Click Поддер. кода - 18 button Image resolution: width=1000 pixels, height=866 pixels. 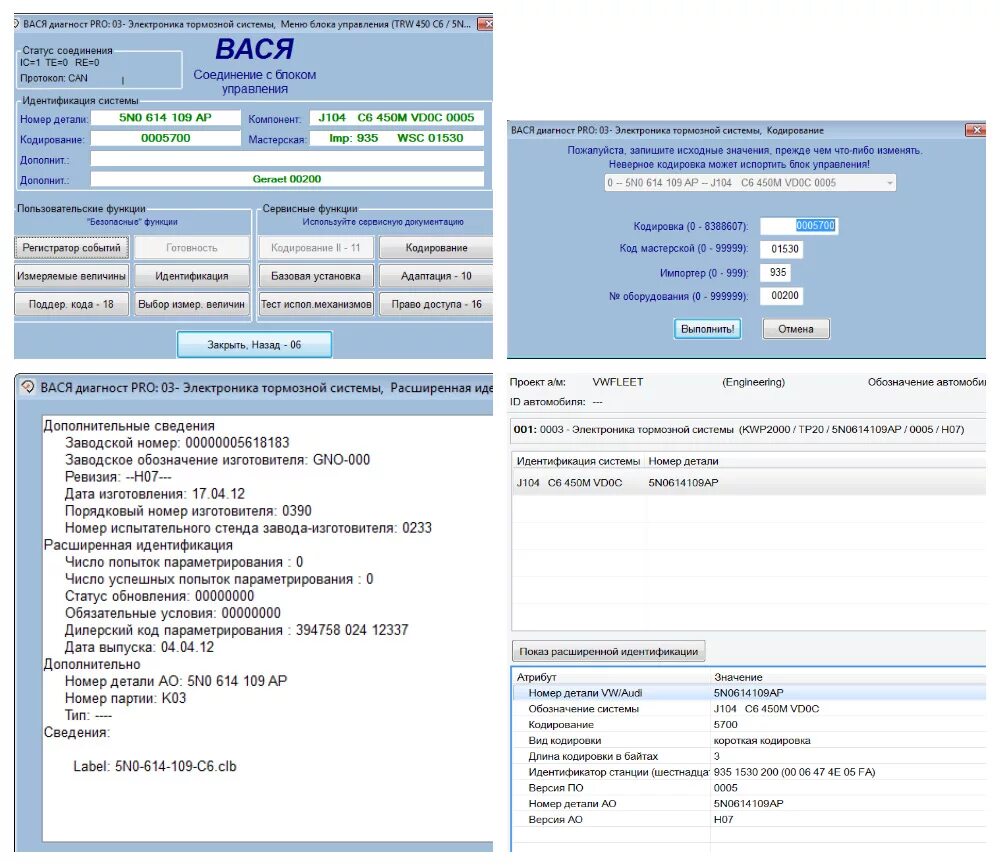(71, 304)
